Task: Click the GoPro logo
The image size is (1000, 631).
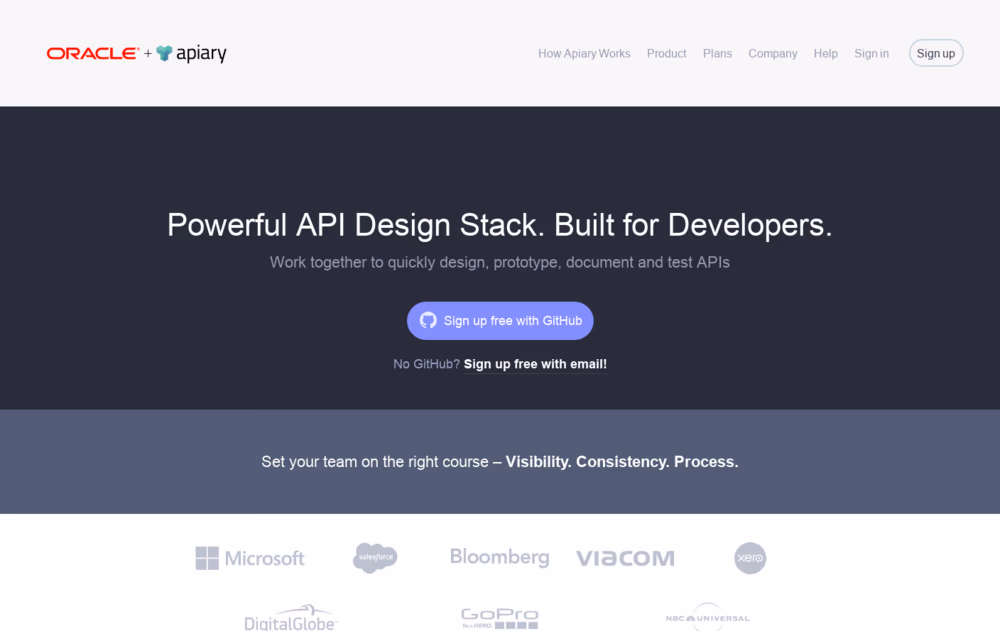Action: pos(499,618)
